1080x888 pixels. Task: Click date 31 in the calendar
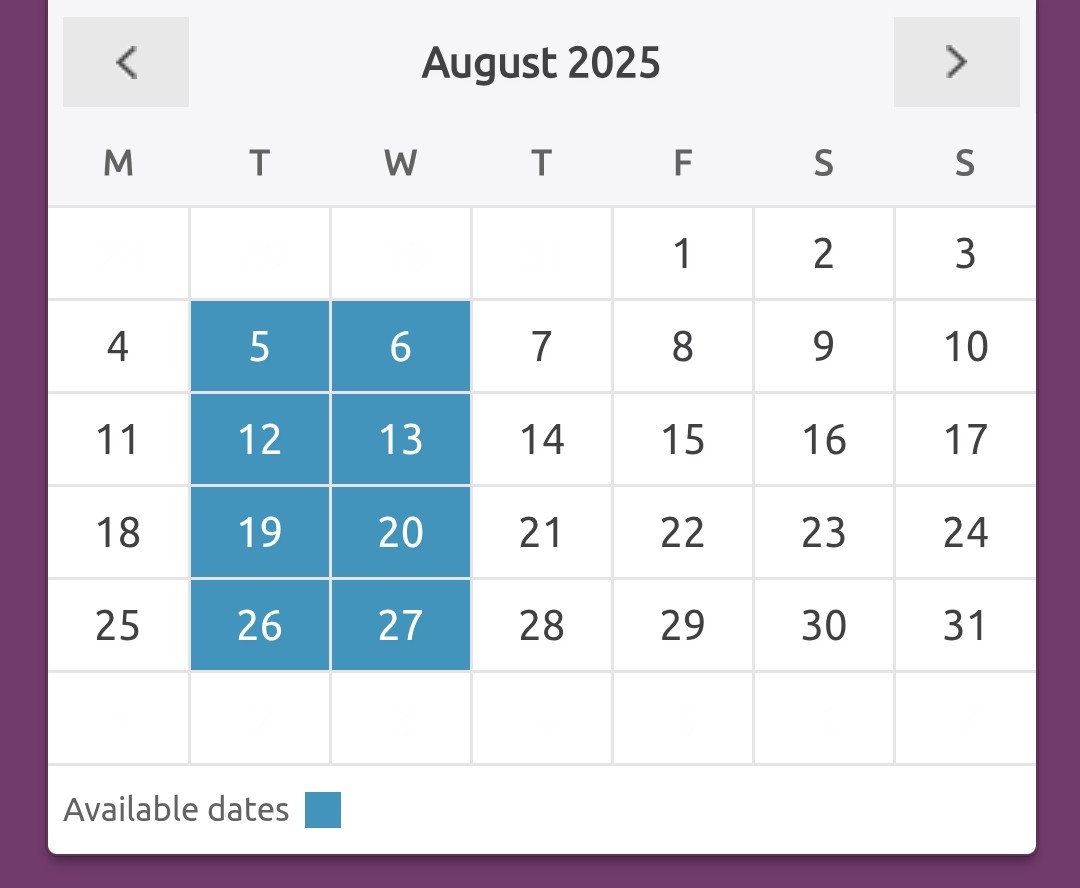(x=965, y=625)
